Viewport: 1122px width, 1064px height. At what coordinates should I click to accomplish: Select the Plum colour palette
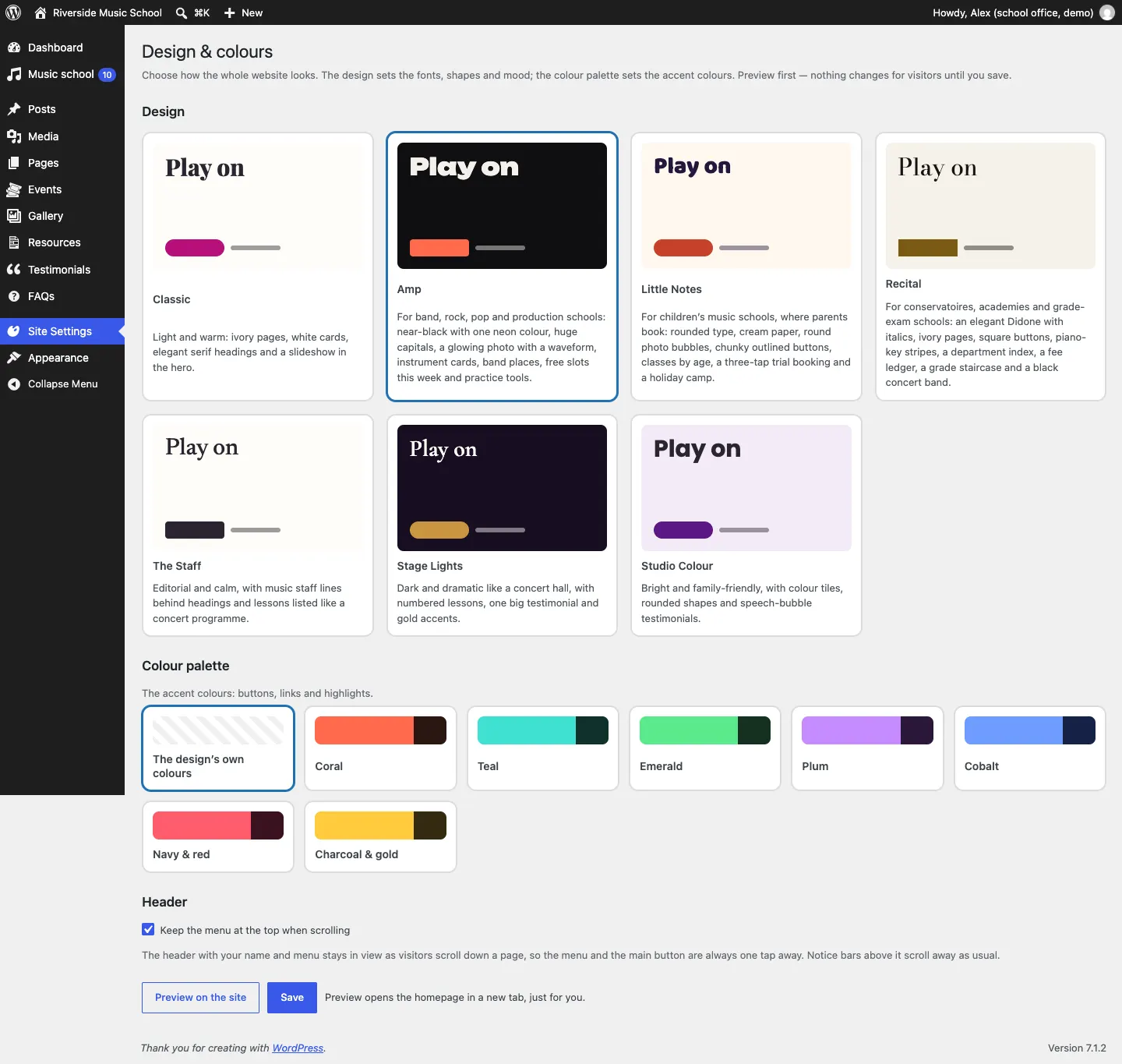pos(867,748)
